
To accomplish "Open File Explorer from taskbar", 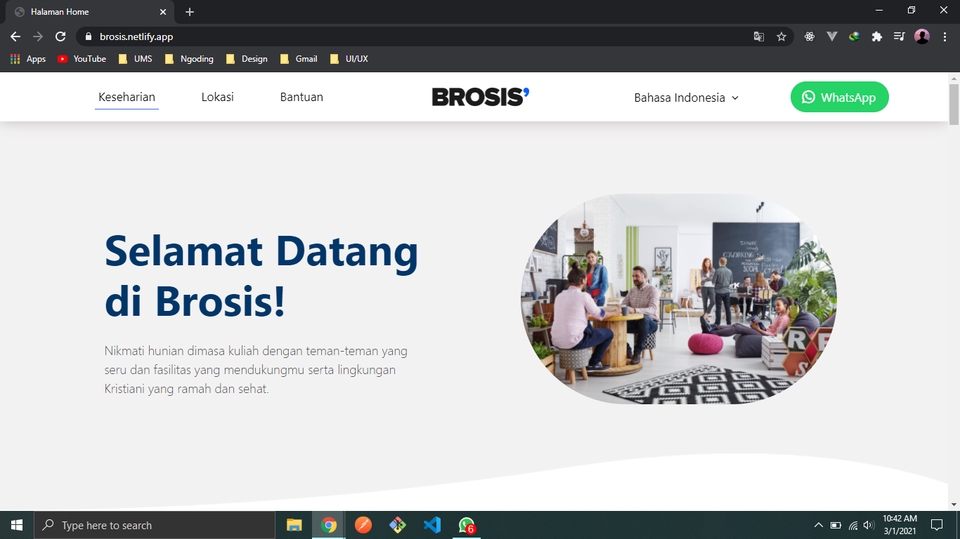I will (294, 525).
